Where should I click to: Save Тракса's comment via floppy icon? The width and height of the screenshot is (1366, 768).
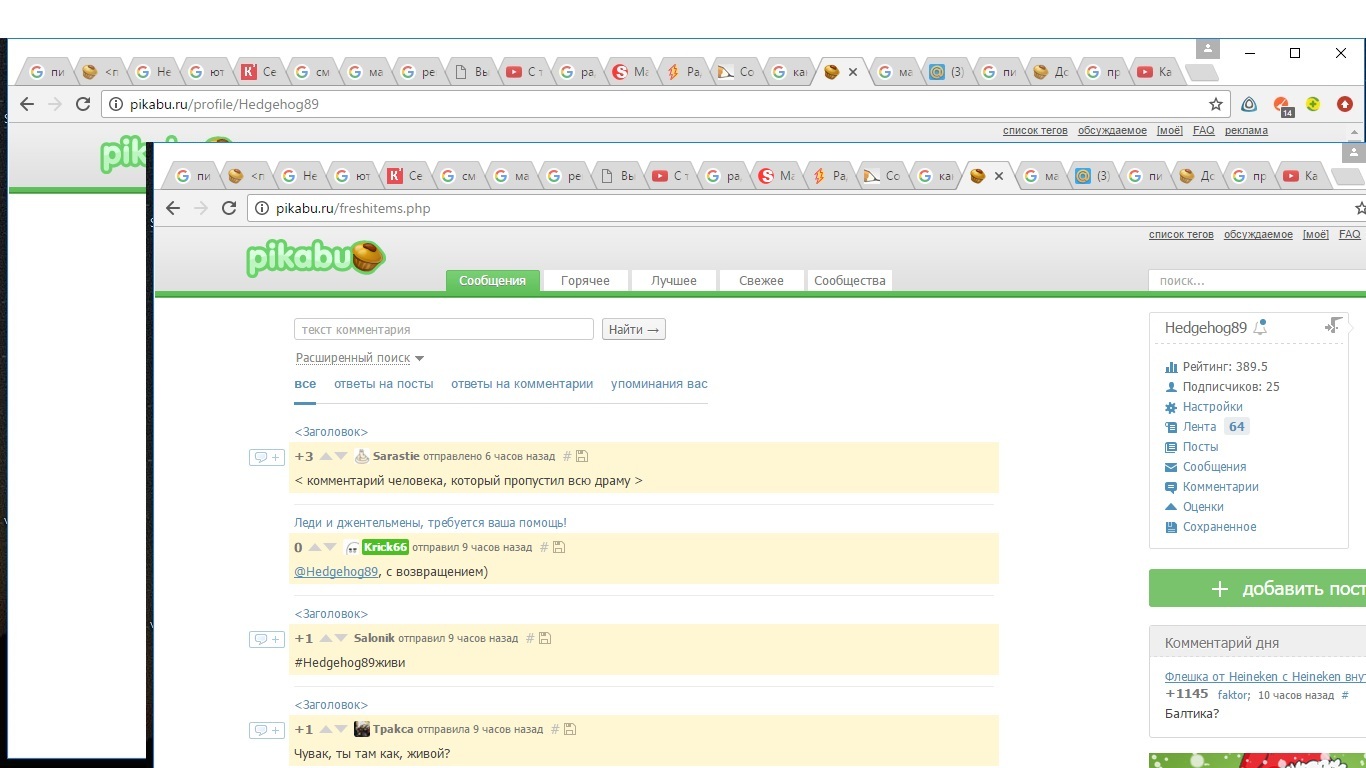(570, 730)
